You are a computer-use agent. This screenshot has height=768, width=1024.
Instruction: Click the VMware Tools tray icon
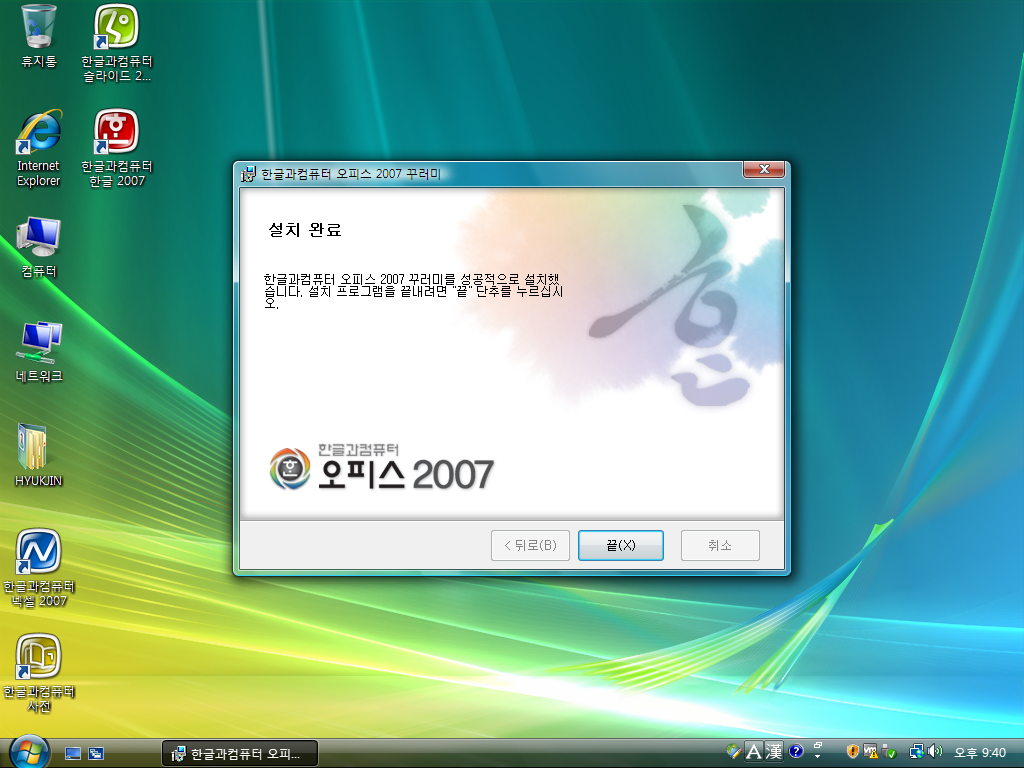(x=870, y=752)
